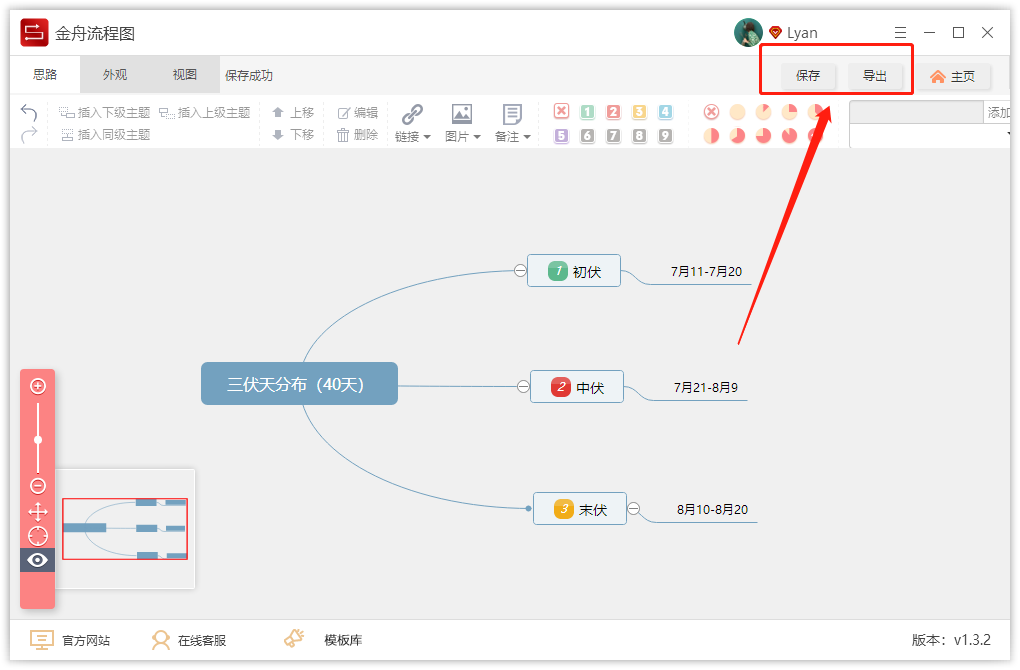Click the pan move arrows icon
Screen dimensions: 1020x670
pyautogui.click(x=38, y=512)
